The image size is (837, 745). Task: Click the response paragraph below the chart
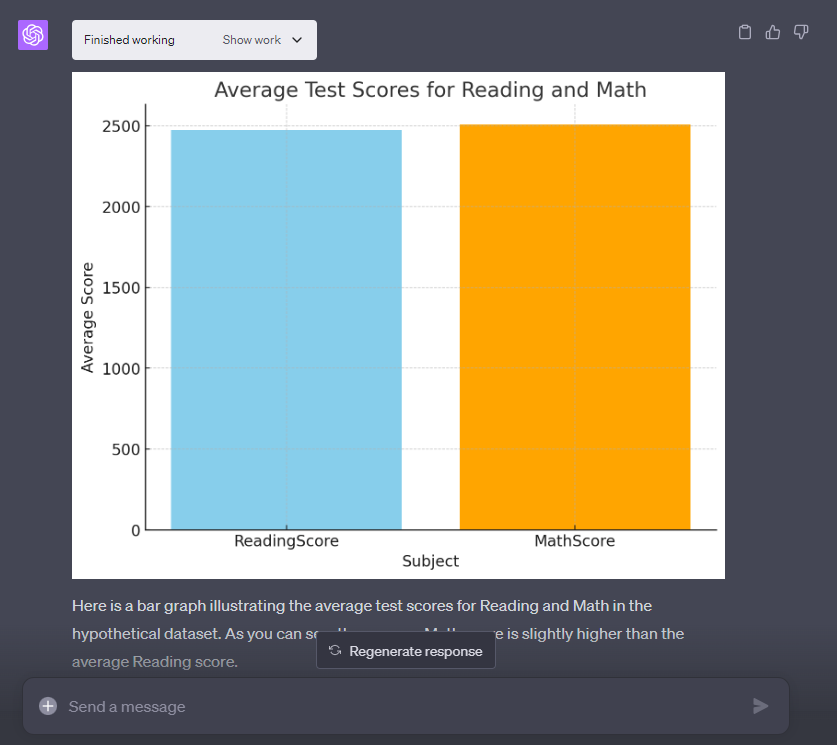tap(362, 606)
